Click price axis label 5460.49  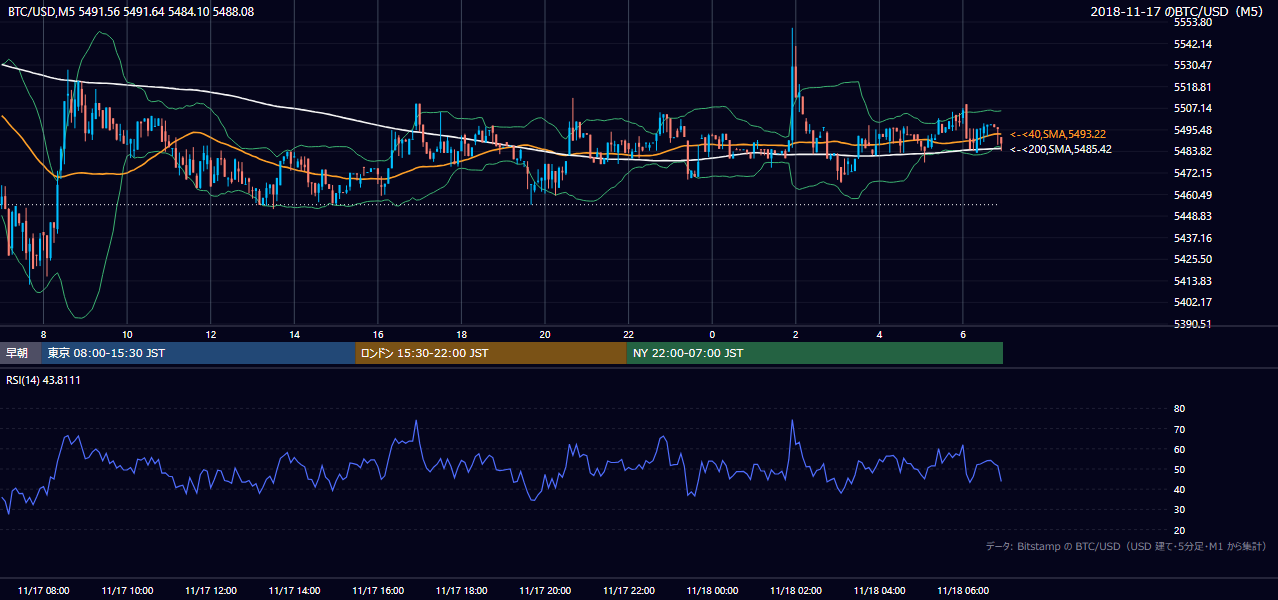(x=1193, y=195)
